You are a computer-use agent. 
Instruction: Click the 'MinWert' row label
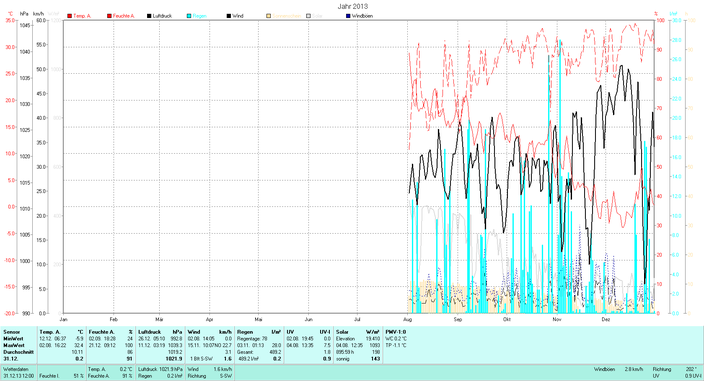point(13,339)
